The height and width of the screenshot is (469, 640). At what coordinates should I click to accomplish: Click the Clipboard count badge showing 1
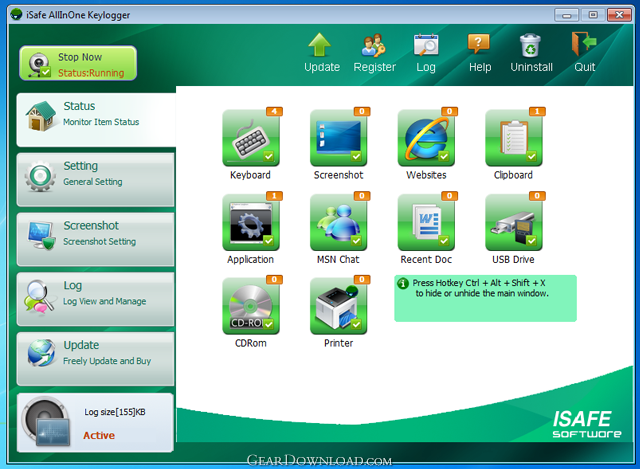coord(537,111)
